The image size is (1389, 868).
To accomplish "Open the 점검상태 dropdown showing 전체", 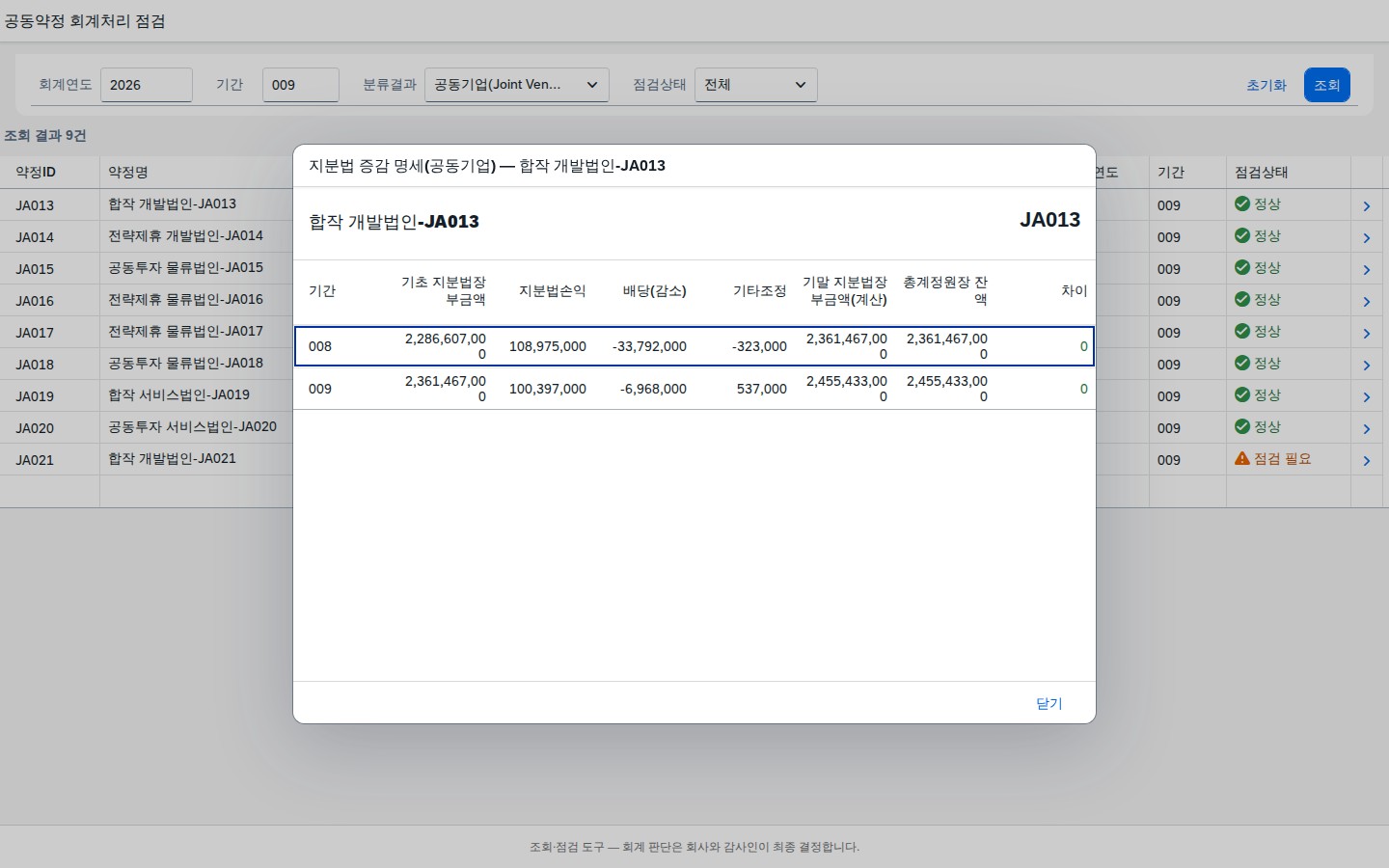I will pos(756,85).
